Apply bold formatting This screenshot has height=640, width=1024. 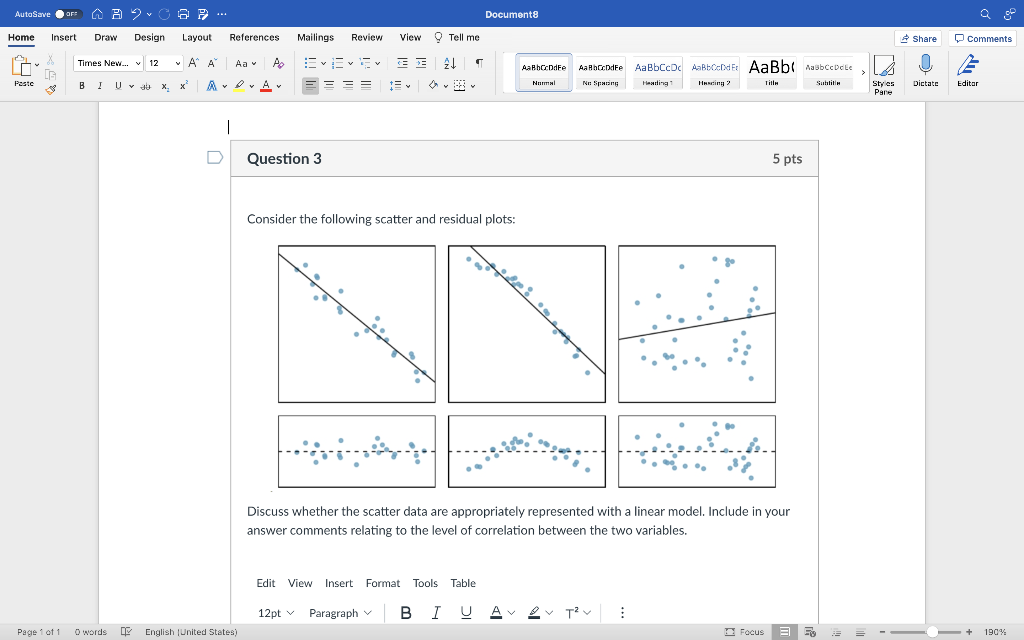tap(81, 86)
